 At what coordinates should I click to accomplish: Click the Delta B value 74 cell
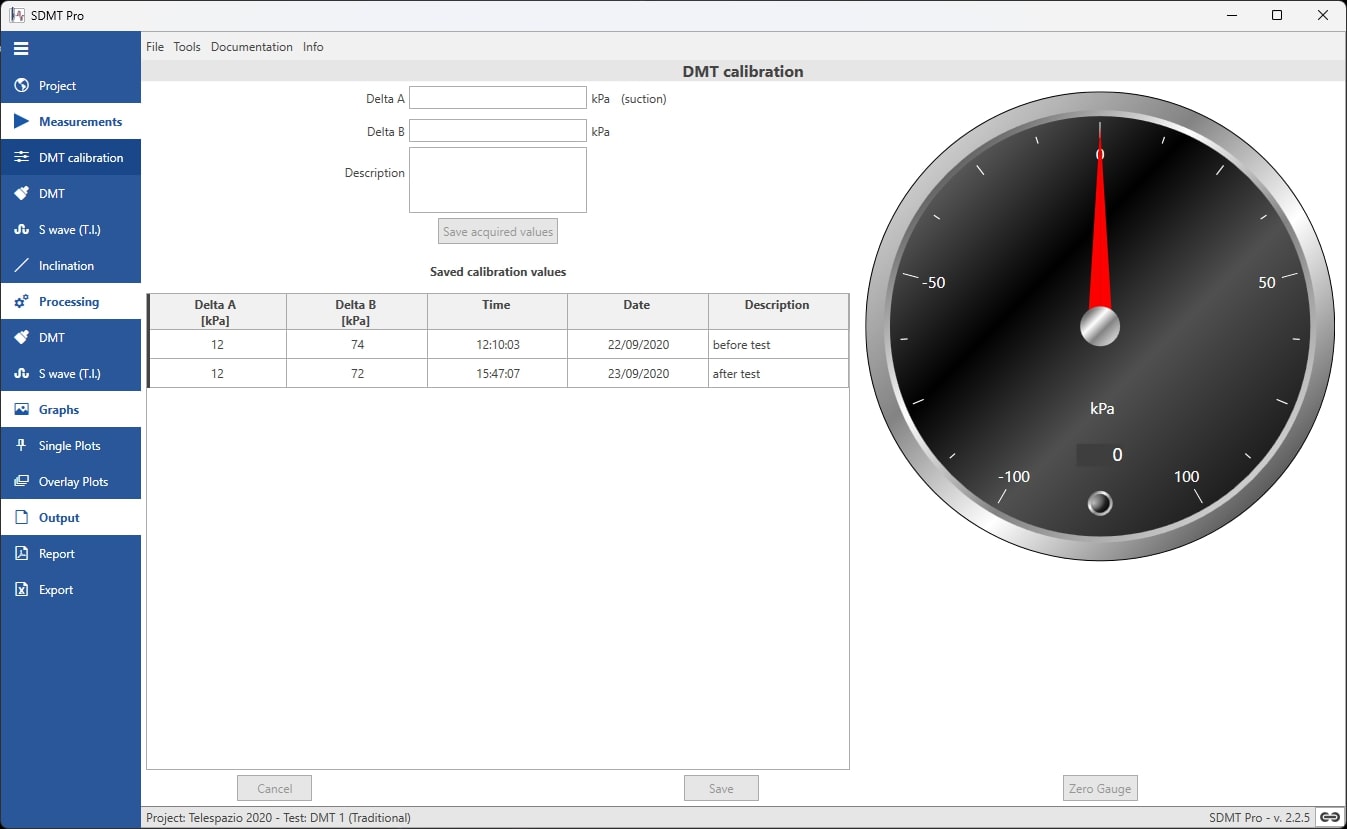357,345
